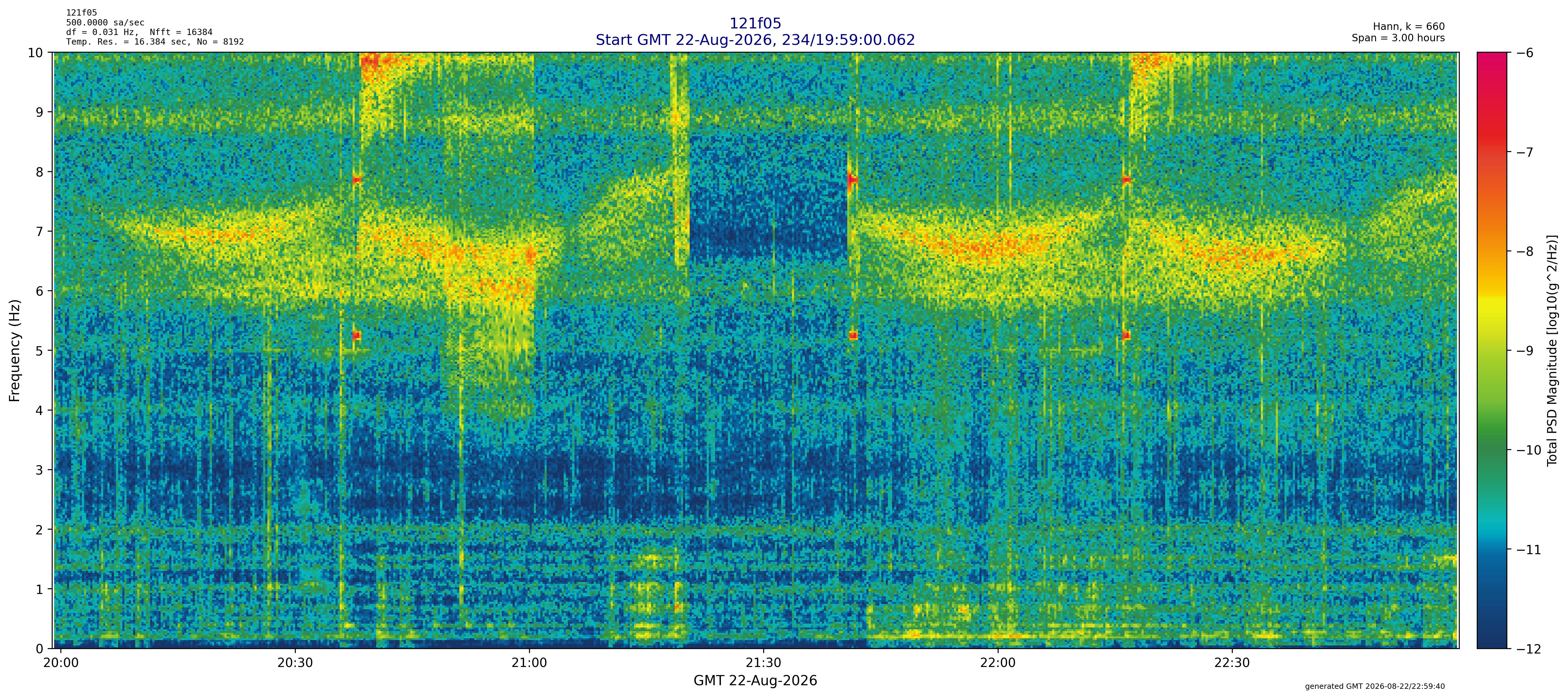Click the frequency axis tick label "2"
The width and height of the screenshot is (1568, 699).
pos(39,530)
